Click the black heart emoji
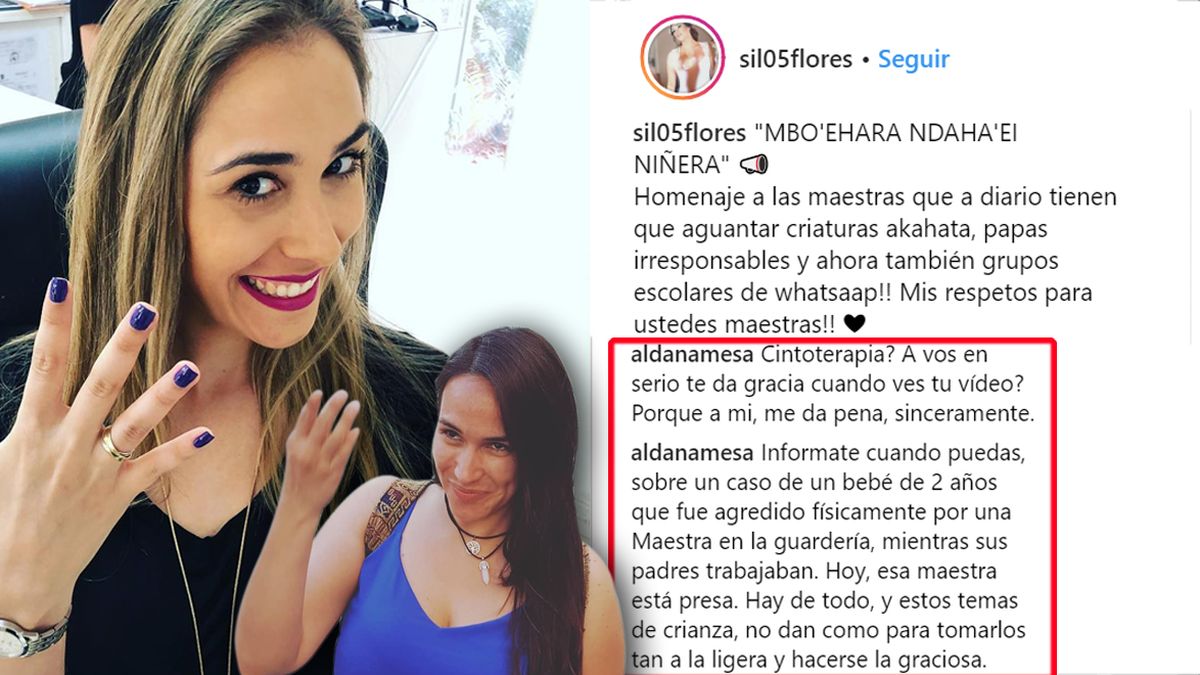 tap(853, 323)
